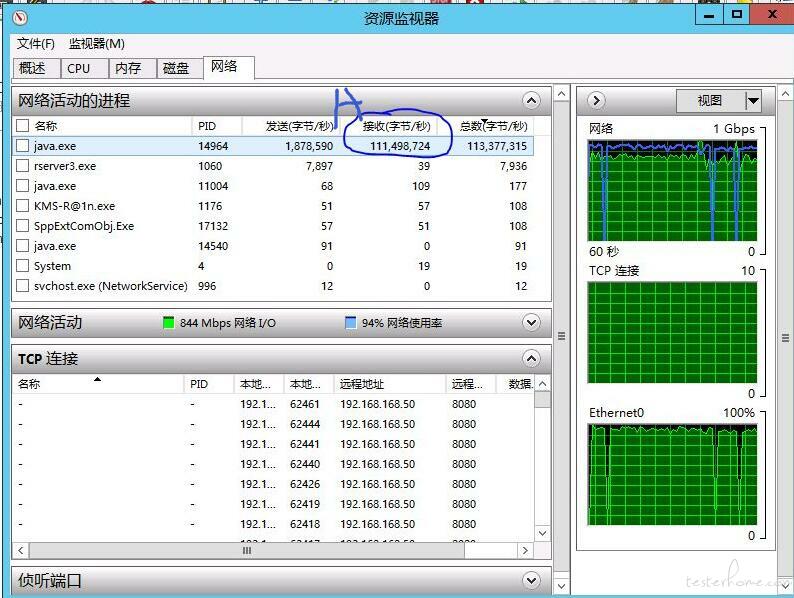Check the System process checkbox
This screenshot has width=794, height=598.
click(22, 266)
